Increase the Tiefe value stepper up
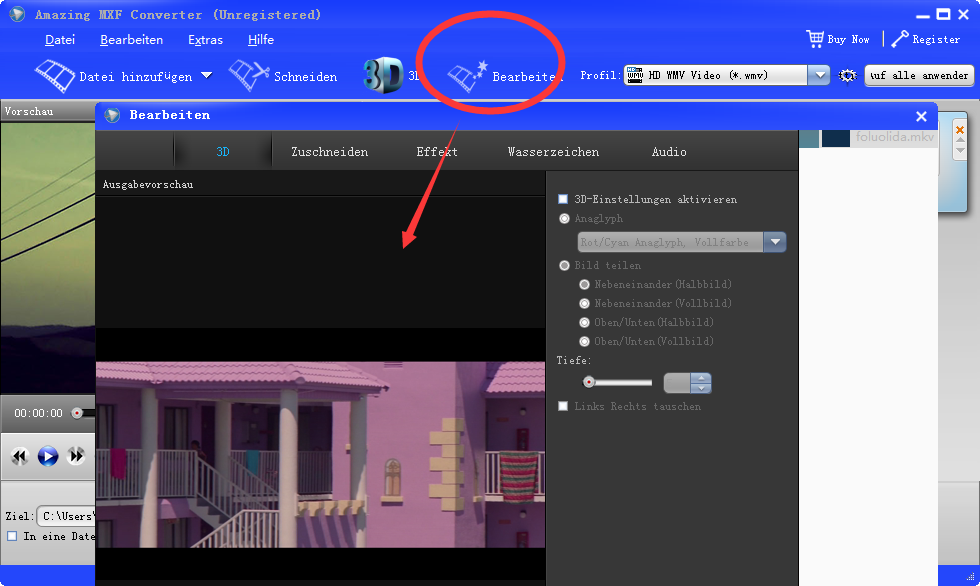The image size is (980, 586). pos(701,377)
